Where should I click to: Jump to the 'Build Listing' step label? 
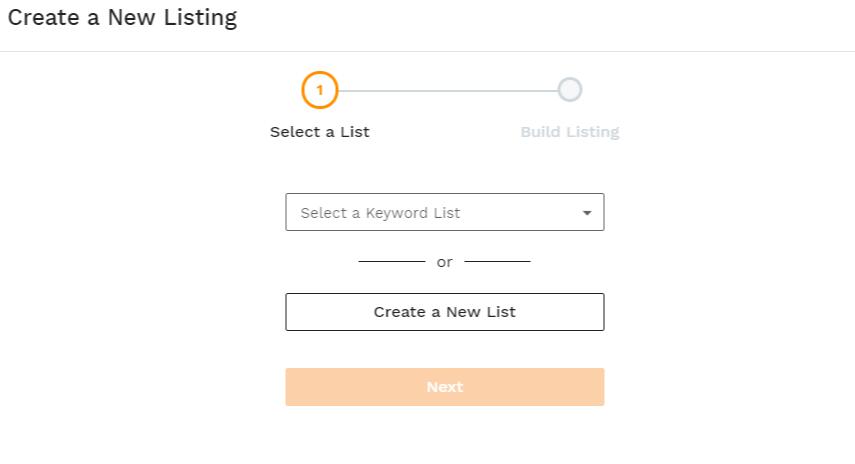pyautogui.click(x=570, y=132)
